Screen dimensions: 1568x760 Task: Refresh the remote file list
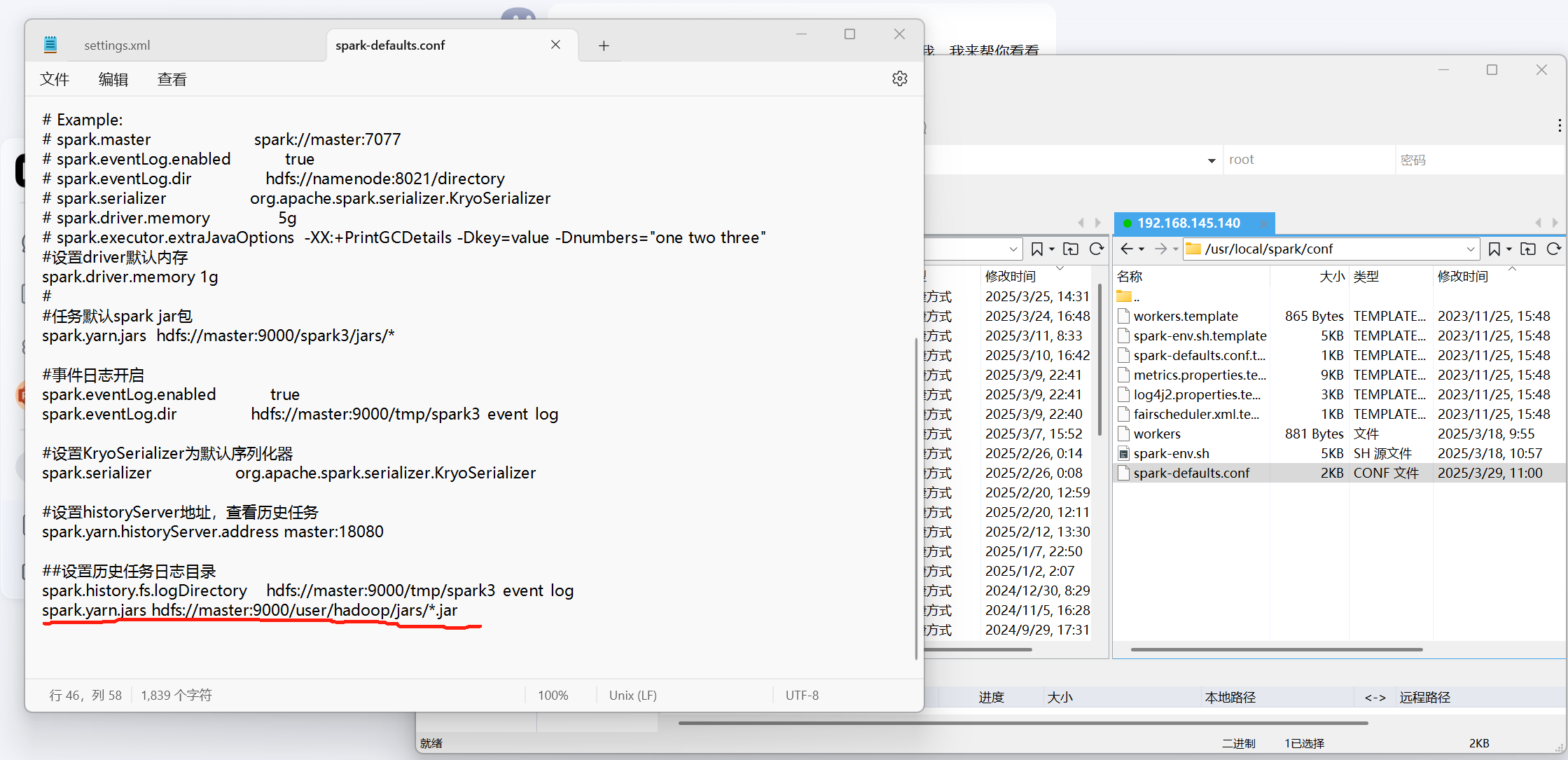coord(1555,249)
